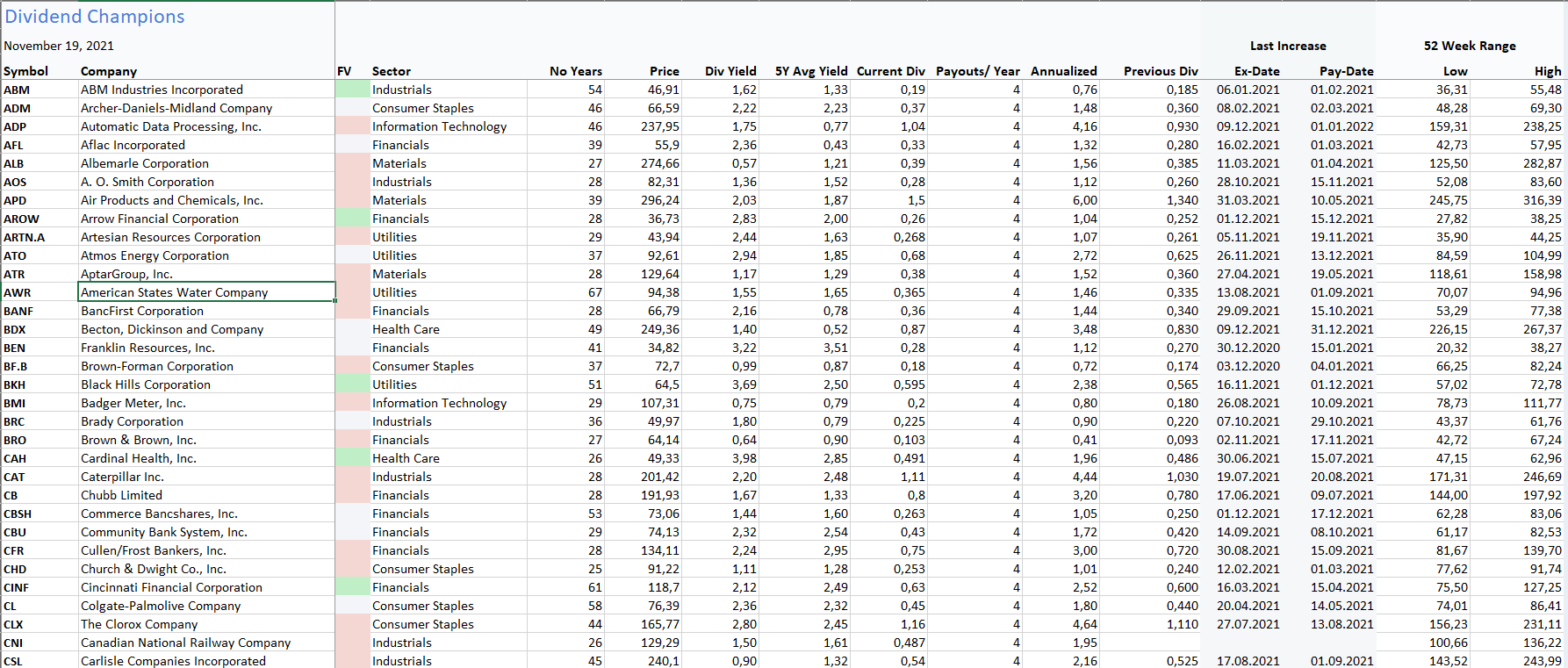Select the ADP ticker symbol cell
The width and height of the screenshot is (1568, 668).
tap(16, 126)
